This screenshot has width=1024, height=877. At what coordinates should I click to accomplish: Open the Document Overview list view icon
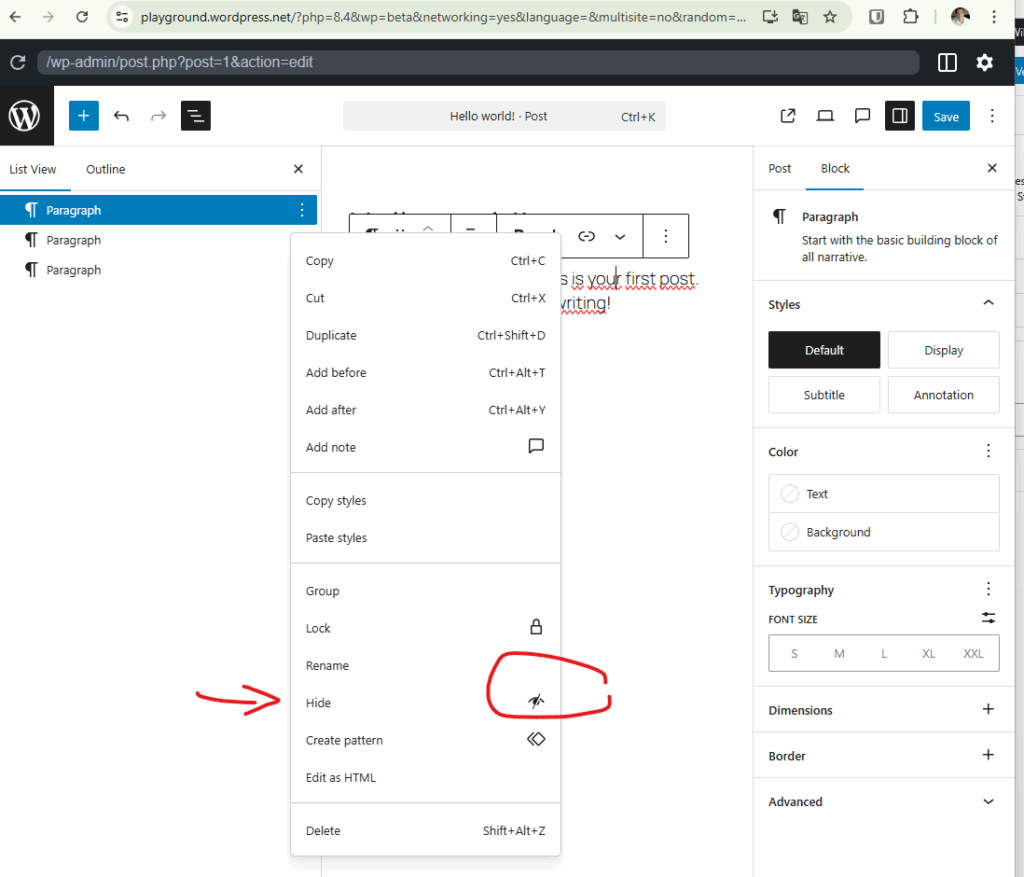coord(195,116)
